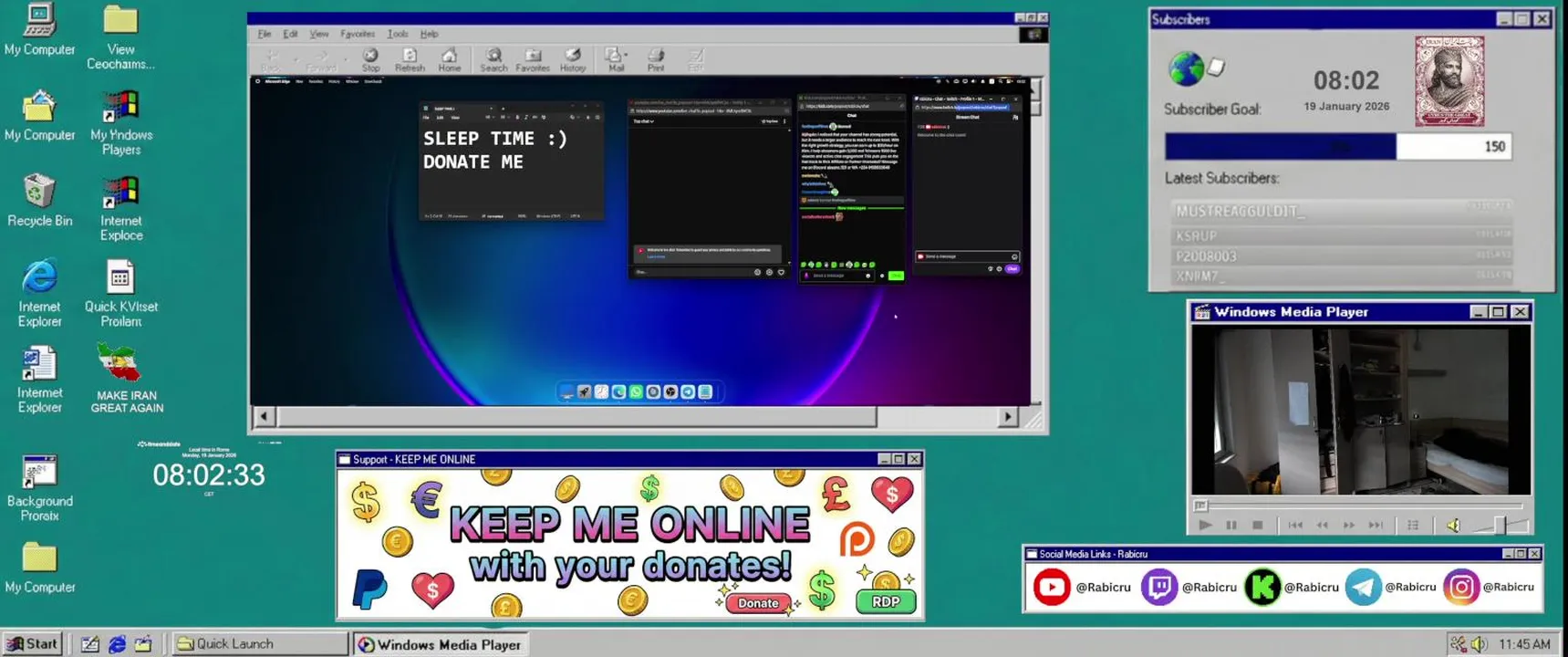The height and width of the screenshot is (657, 1568).
Task: Click the Patreon logo in the banner
Action: [857, 540]
